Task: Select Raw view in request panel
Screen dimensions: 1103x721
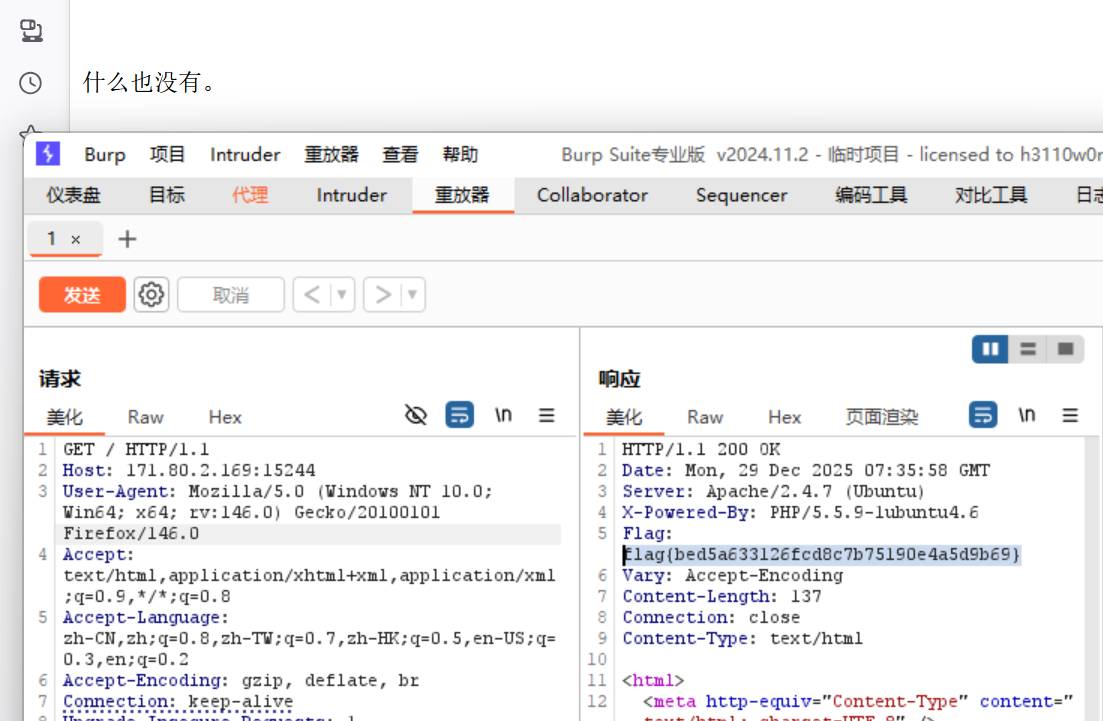Action: click(146, 418)
